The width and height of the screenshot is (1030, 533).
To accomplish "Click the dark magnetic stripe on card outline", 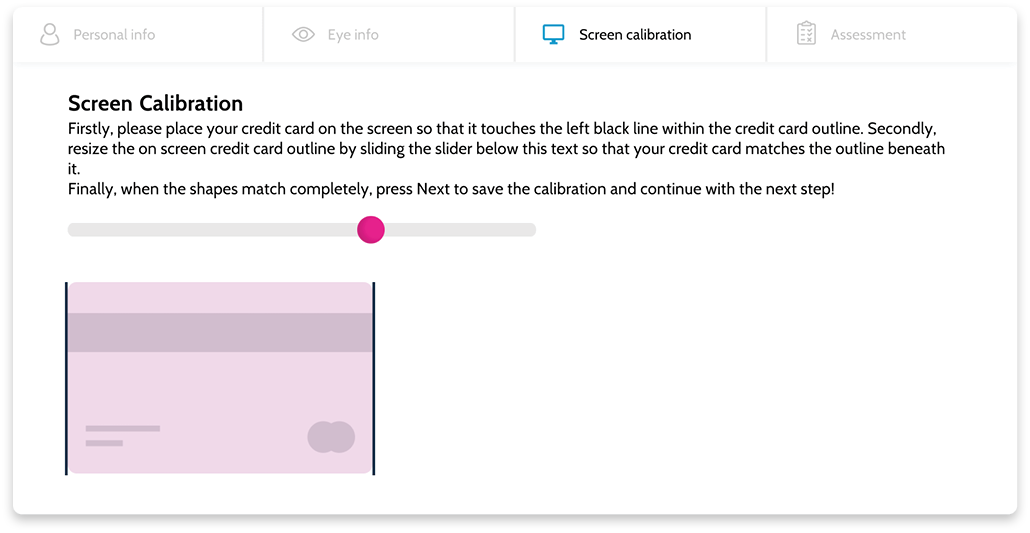I will pos(220,333).
